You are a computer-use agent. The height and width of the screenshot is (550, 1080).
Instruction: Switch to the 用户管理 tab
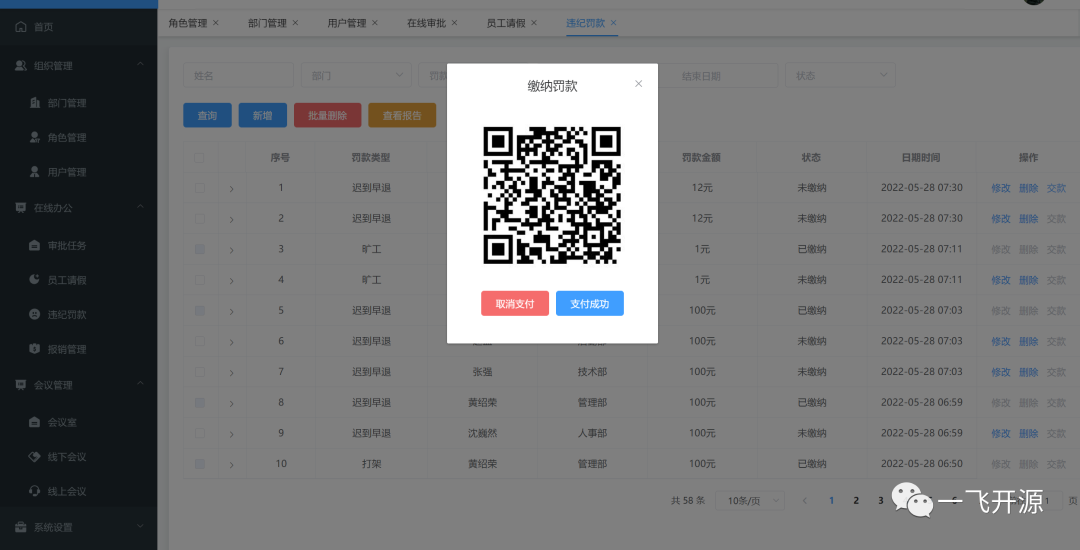[x=346, y=23]
